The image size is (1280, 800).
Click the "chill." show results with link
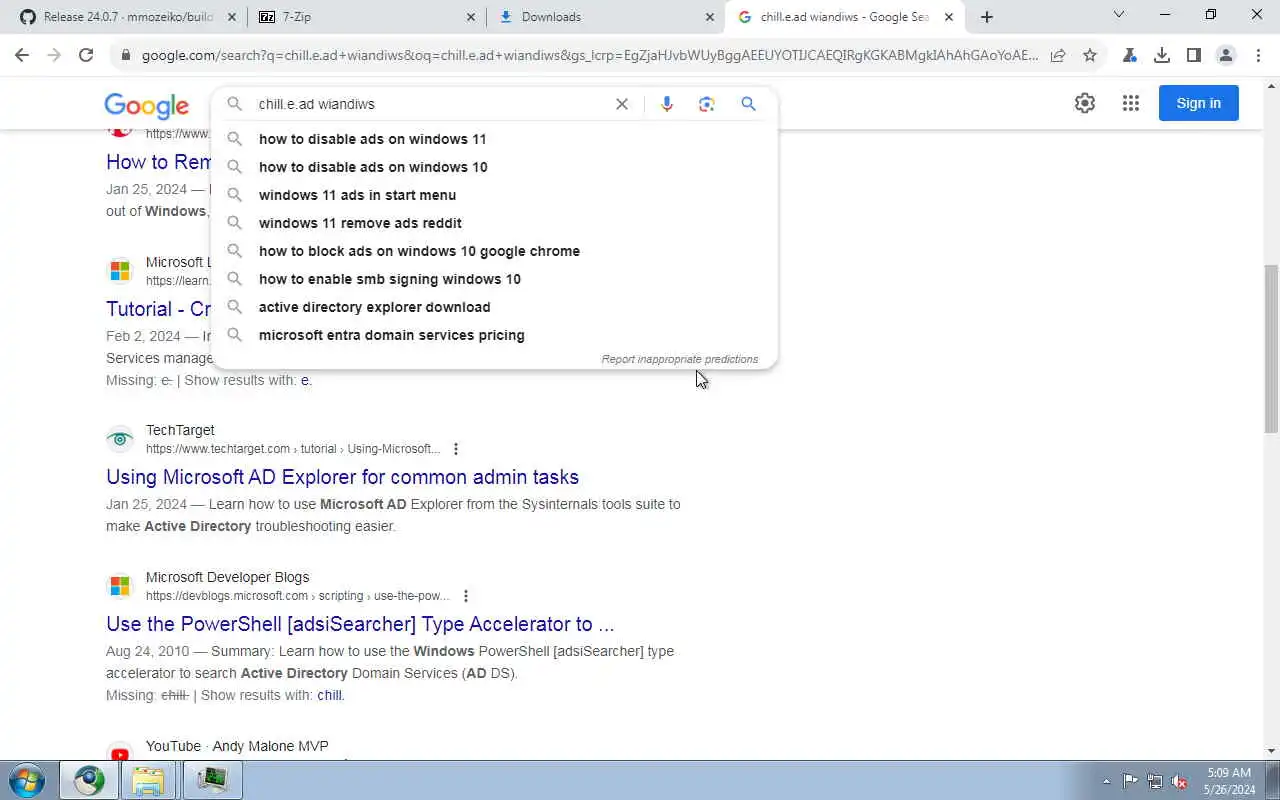pyautogui.click(x=331, y=695)
